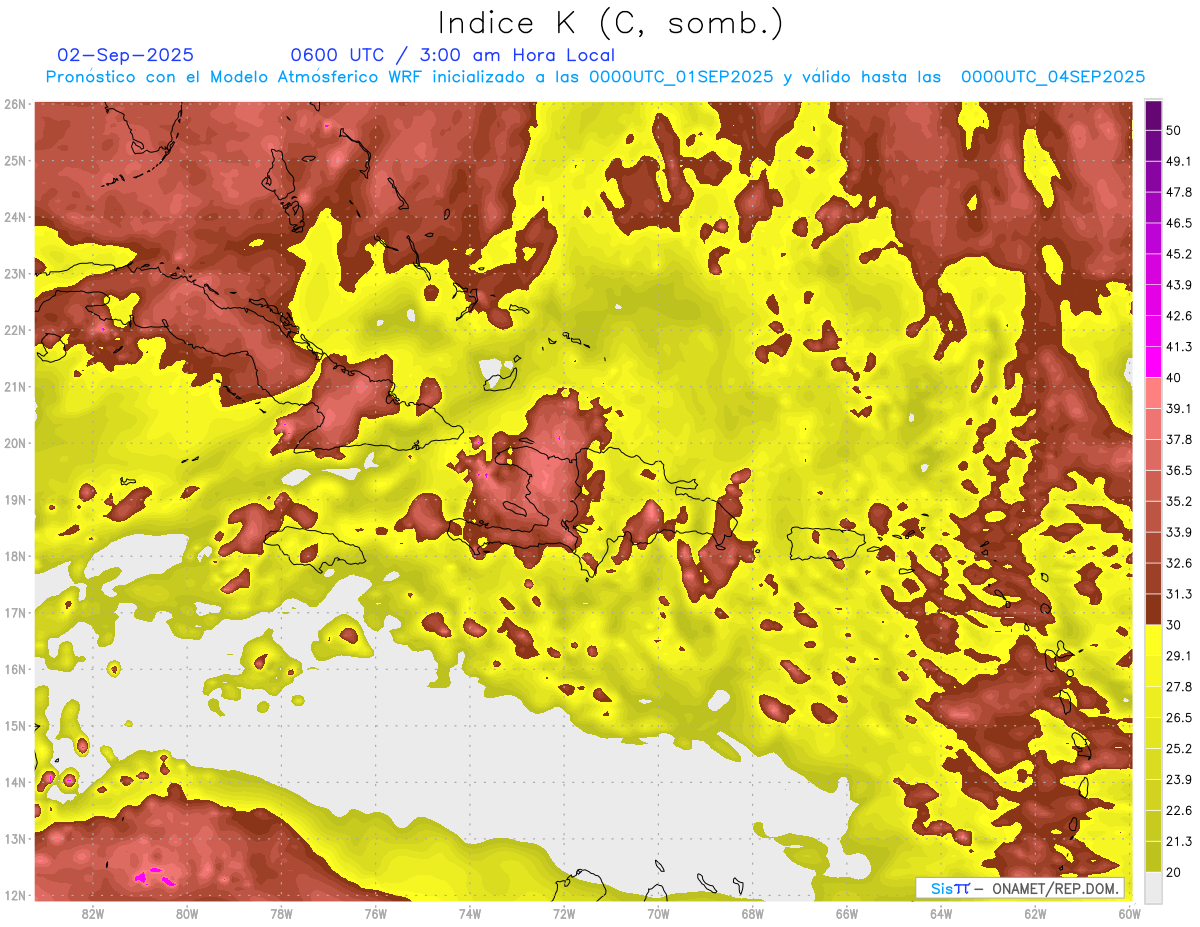Click the 25N latitude label

pos(15,160)
